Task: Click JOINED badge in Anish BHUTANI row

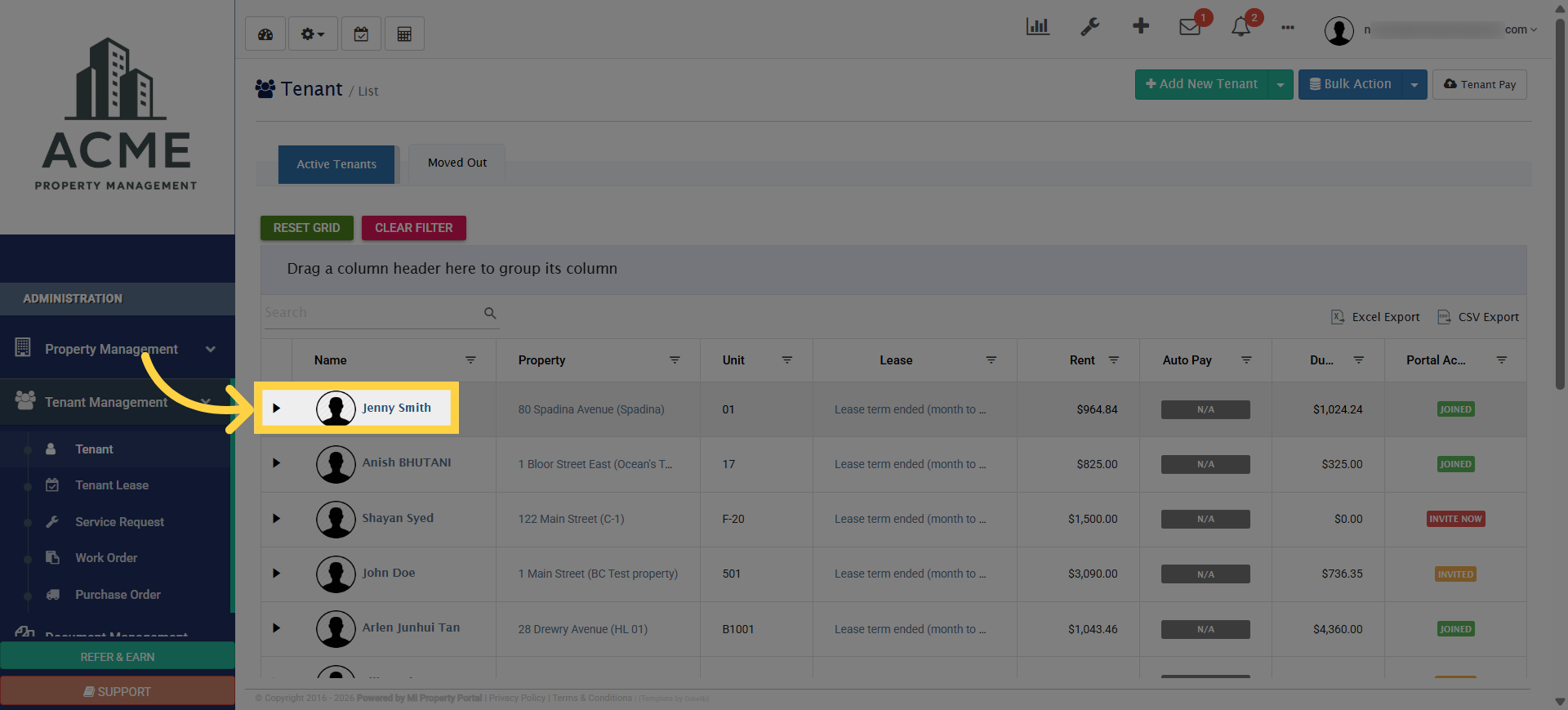Action: (1455, 464)
